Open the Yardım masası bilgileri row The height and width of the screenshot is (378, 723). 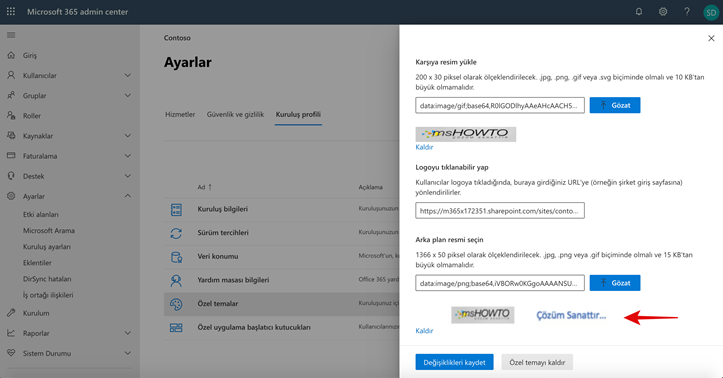click(x=281, y=280)
